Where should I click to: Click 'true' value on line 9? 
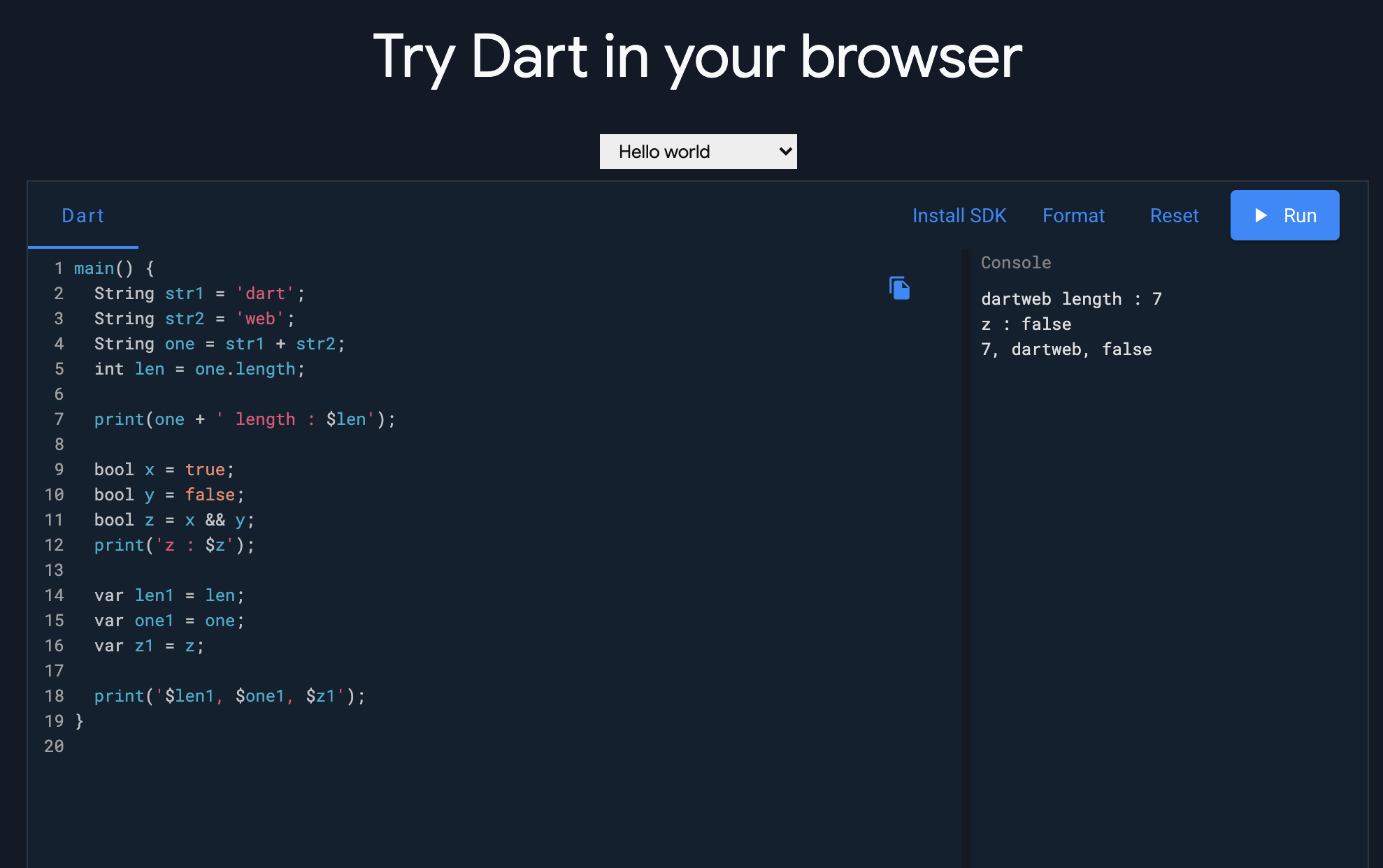(x=205, y=470)
